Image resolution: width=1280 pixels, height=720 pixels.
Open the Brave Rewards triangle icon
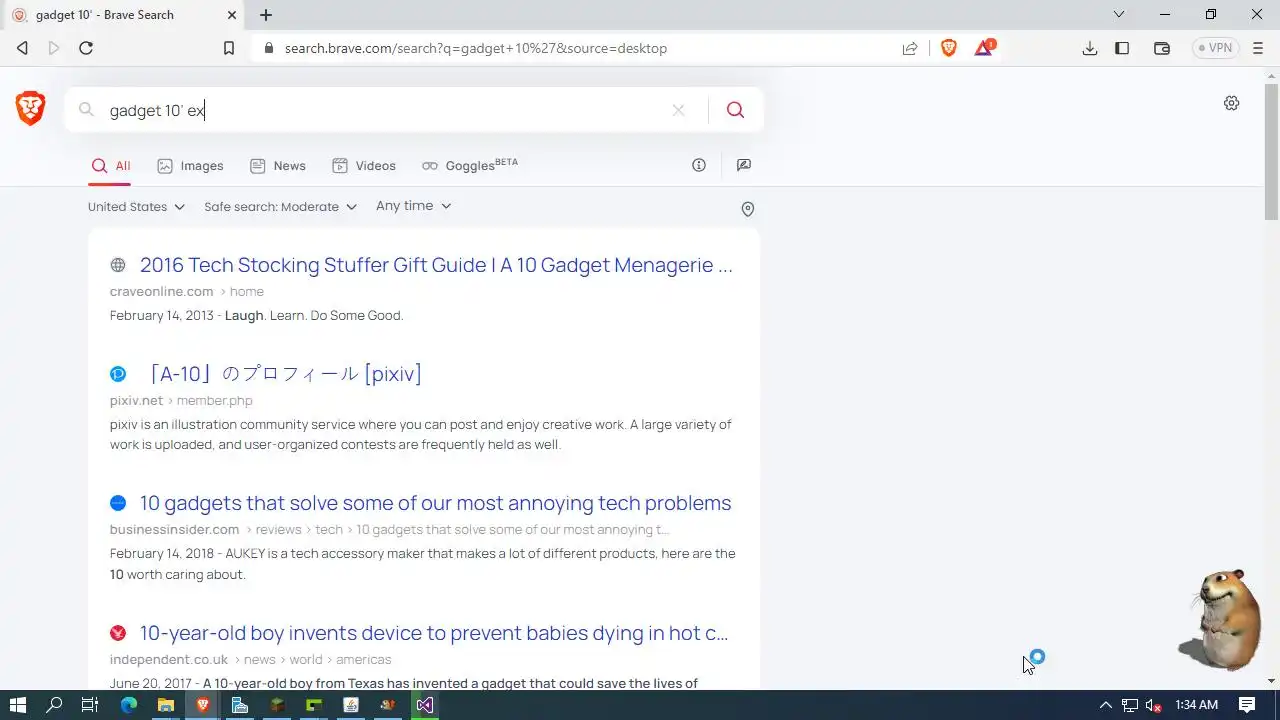pos(984,47)
